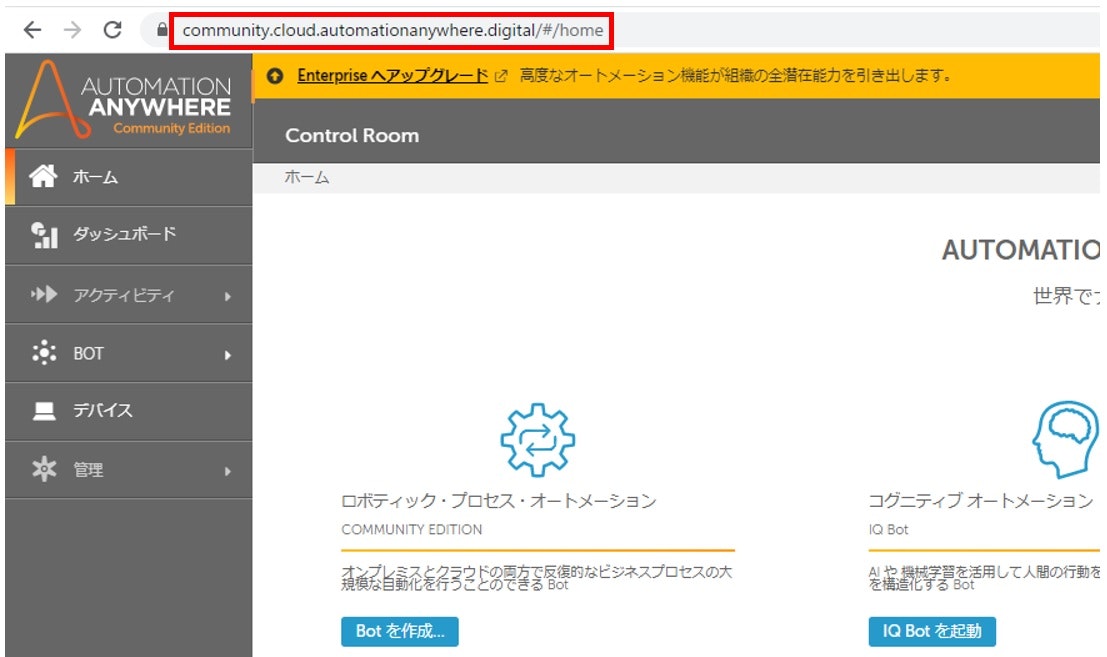1107x657 pixels.
Task: Open デバイス in the sidebar
Action: [x=128, y=411]
